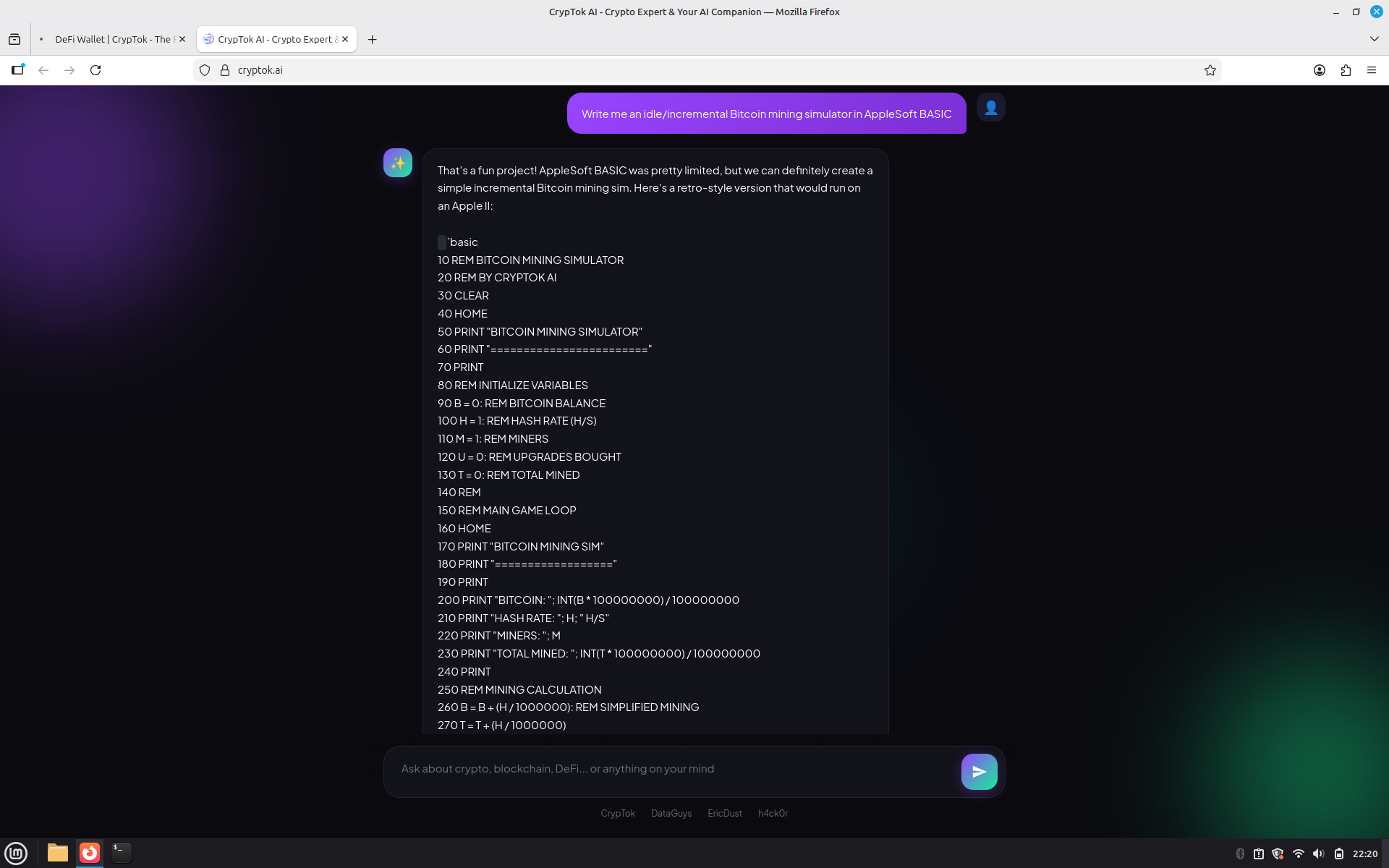Open the volume control in system tray
This screenshot has width=1389, height=868.
tap(1318, 854)
